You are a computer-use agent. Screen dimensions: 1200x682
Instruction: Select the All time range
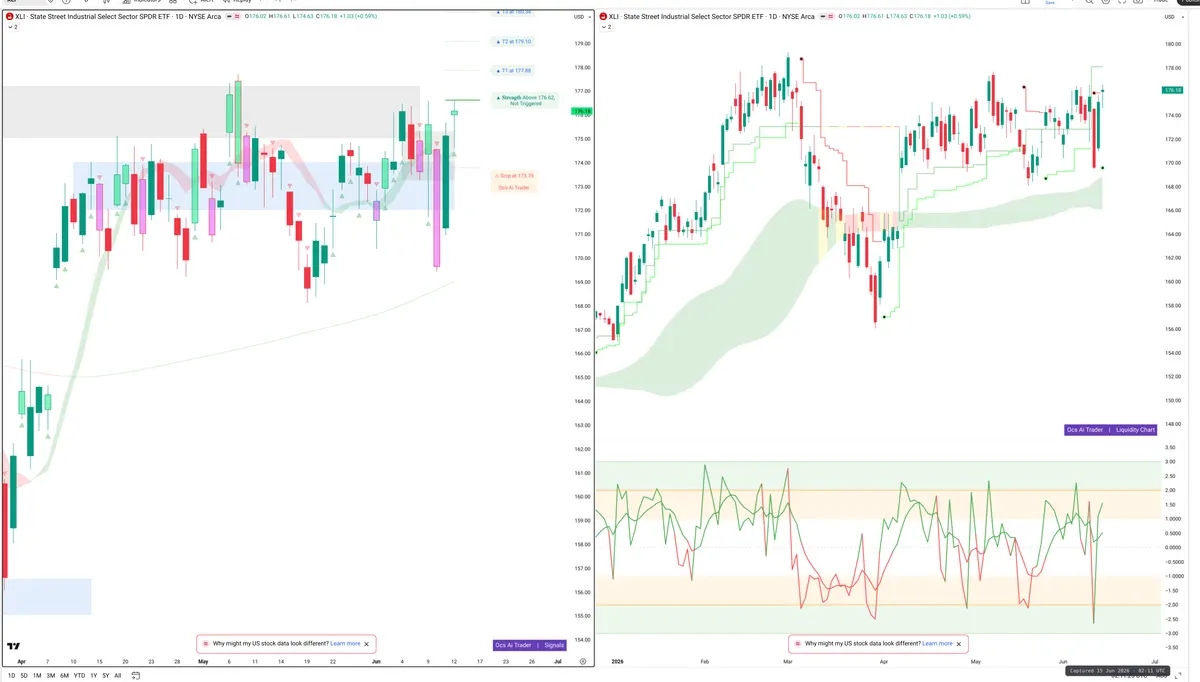pyautogui.click(x=118, y=676)
